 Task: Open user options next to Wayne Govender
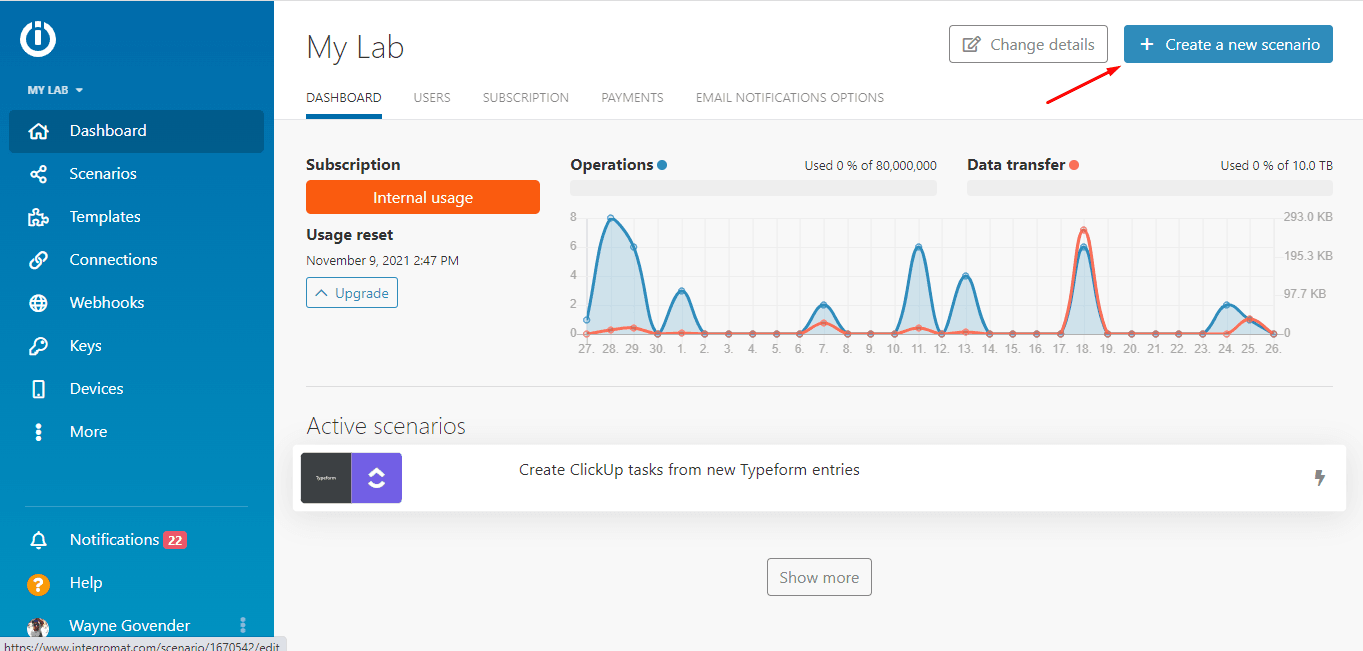click(243, 626)
